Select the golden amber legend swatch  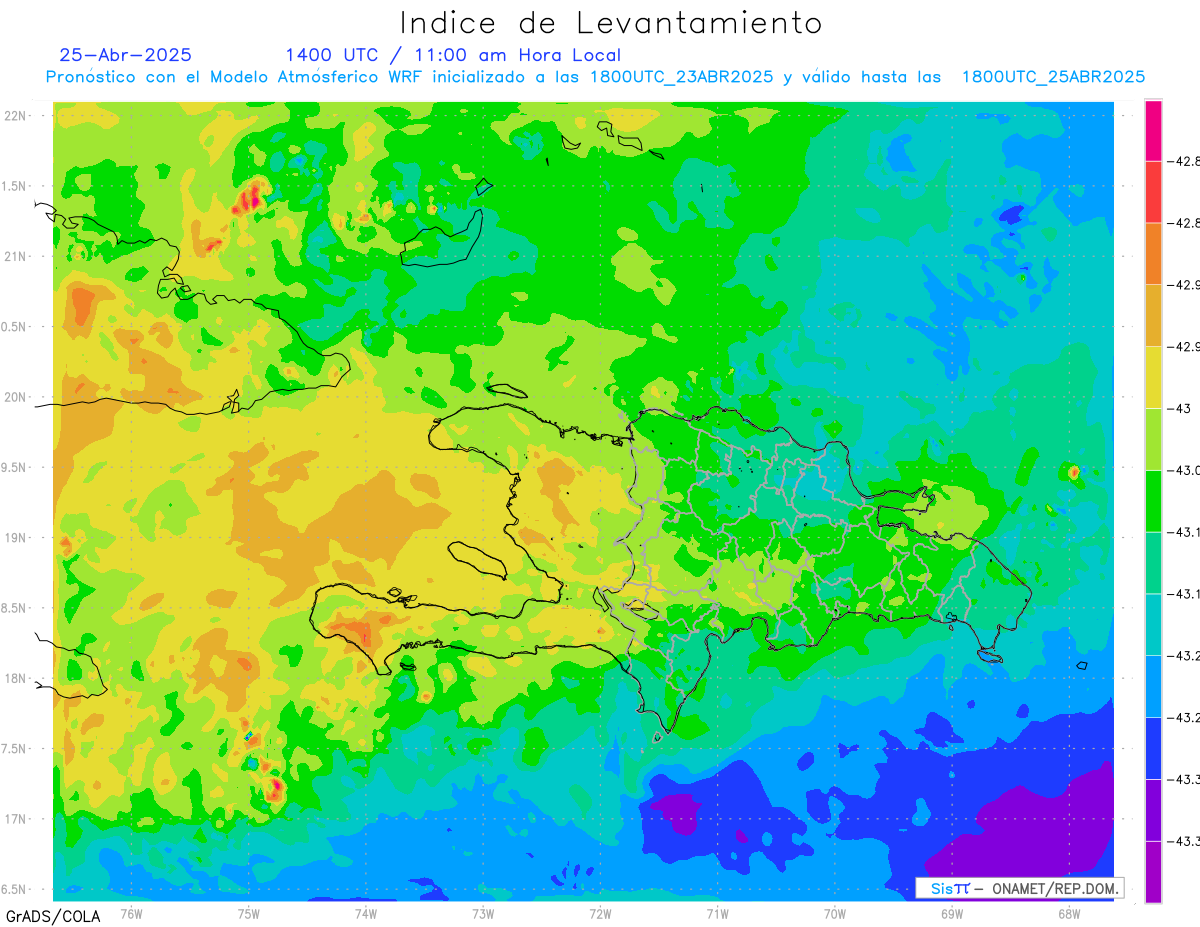point(1153,316)
